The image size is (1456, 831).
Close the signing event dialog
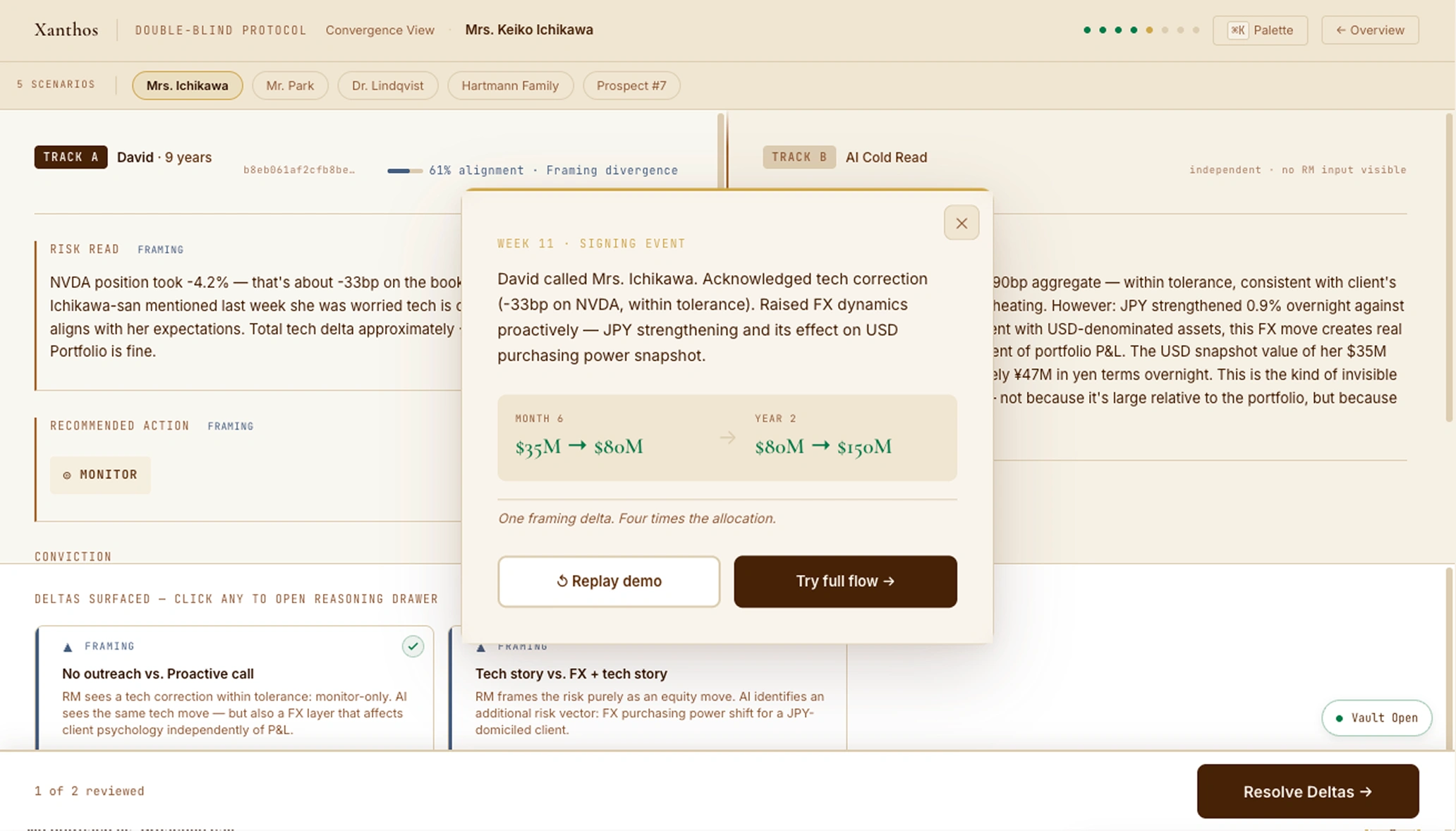tap(961, 223)
